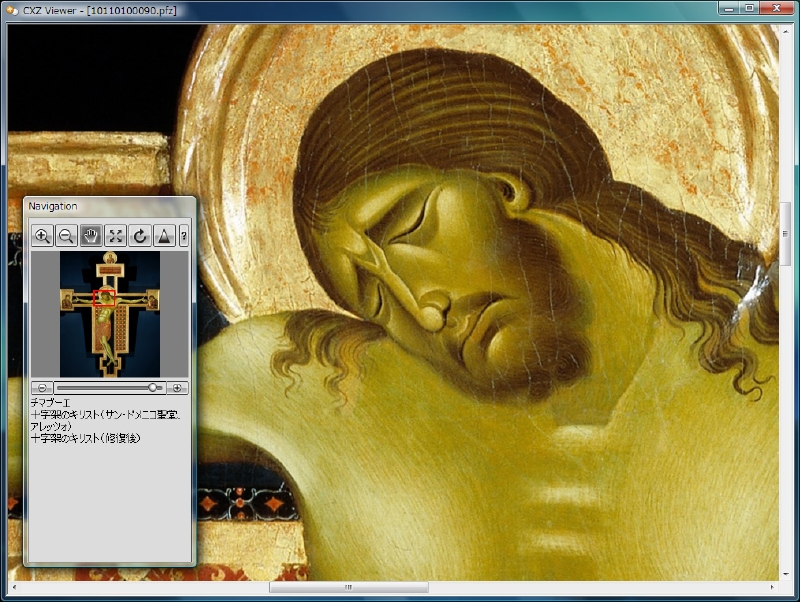Maximize the CXZ Viewer window
This screenshot has height=602, width=800.
click(x=749, y=8)
